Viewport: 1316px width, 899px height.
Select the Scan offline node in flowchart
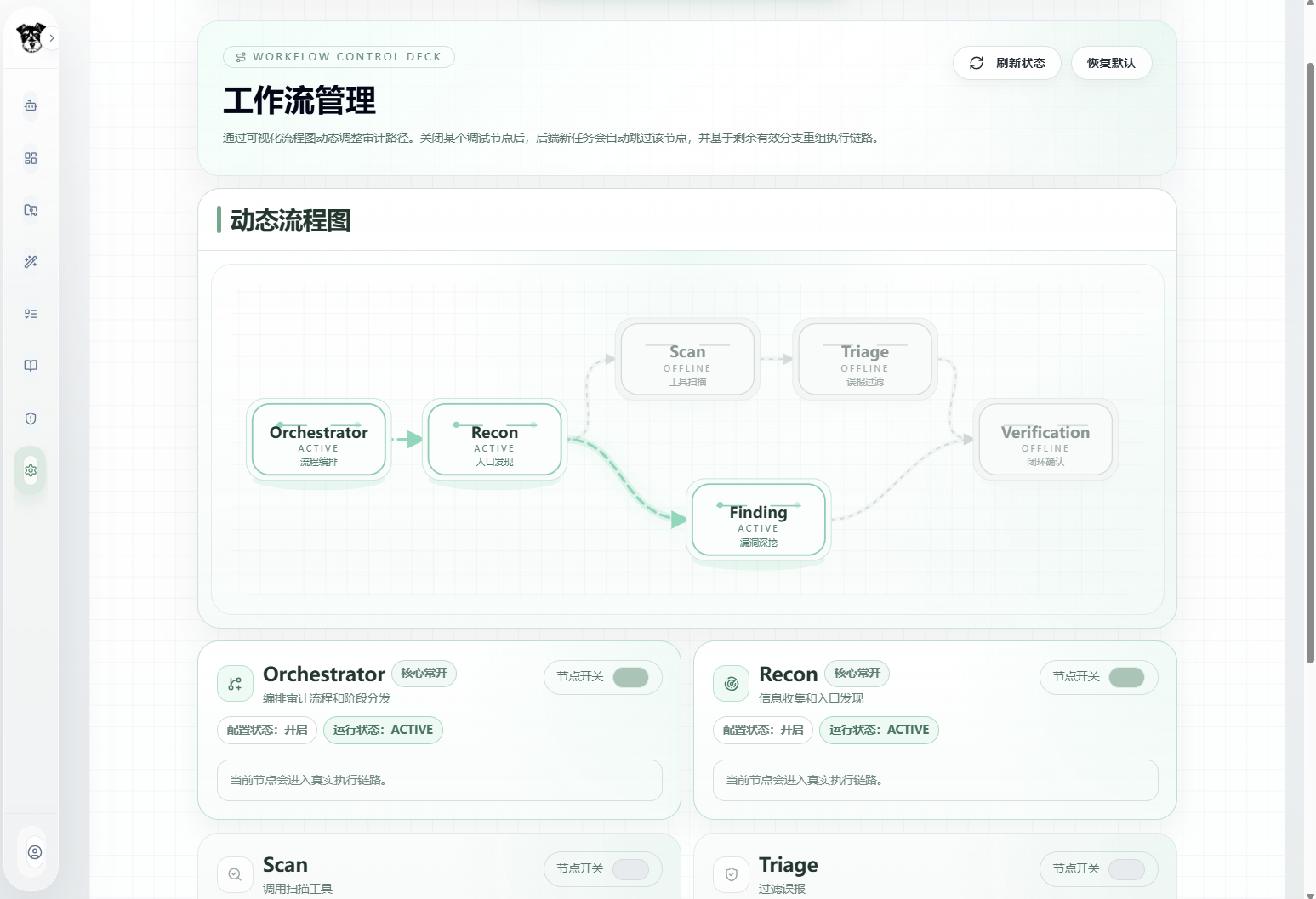coord(687,359)
